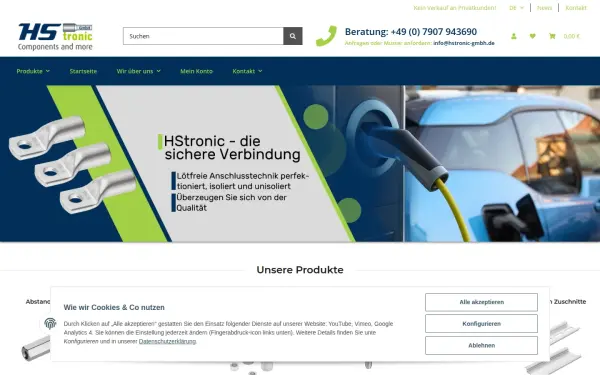
Task: Expand the DE language dropdown
Action: point(516,8)
